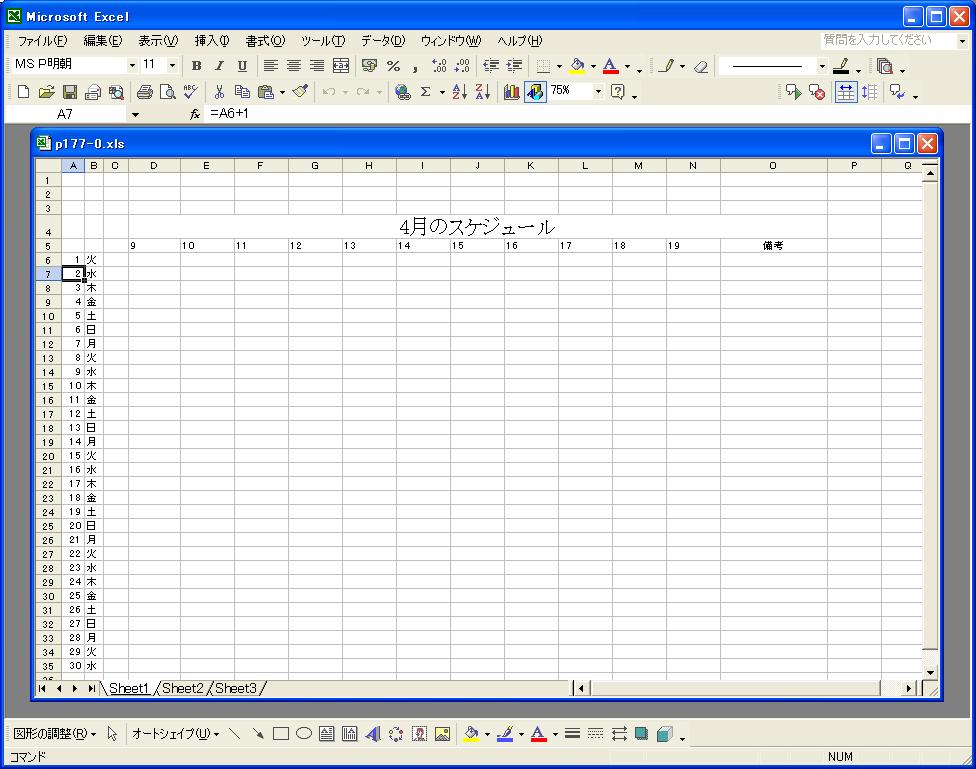Sort ascending with the A-Z icon
976x769 pixels.
(459, 92)
